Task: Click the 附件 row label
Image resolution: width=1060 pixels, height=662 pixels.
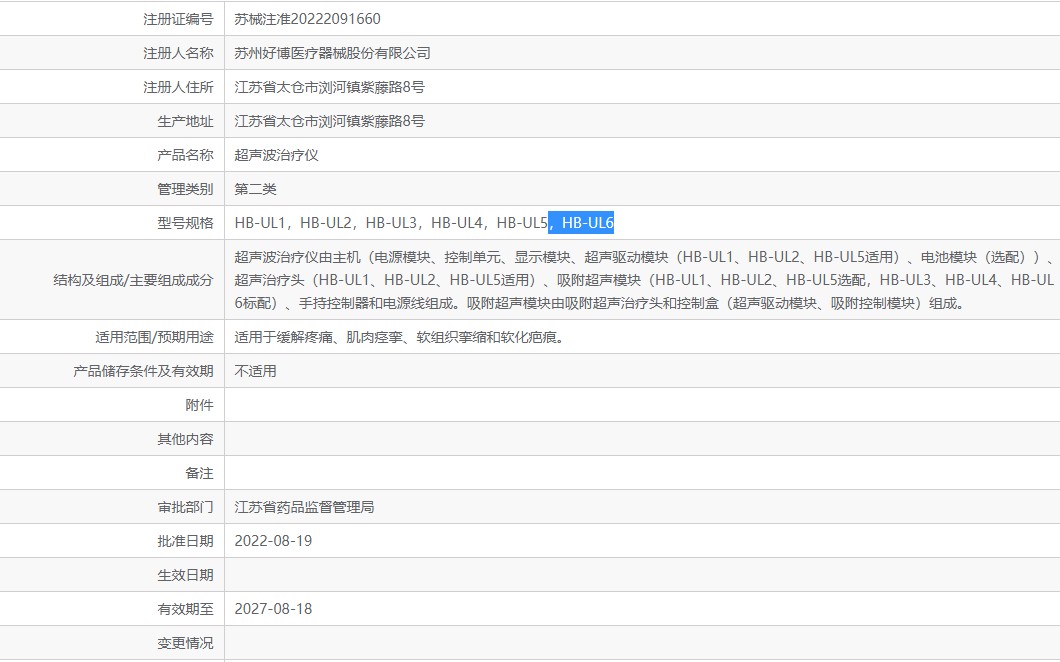Action: pos(199,405)
